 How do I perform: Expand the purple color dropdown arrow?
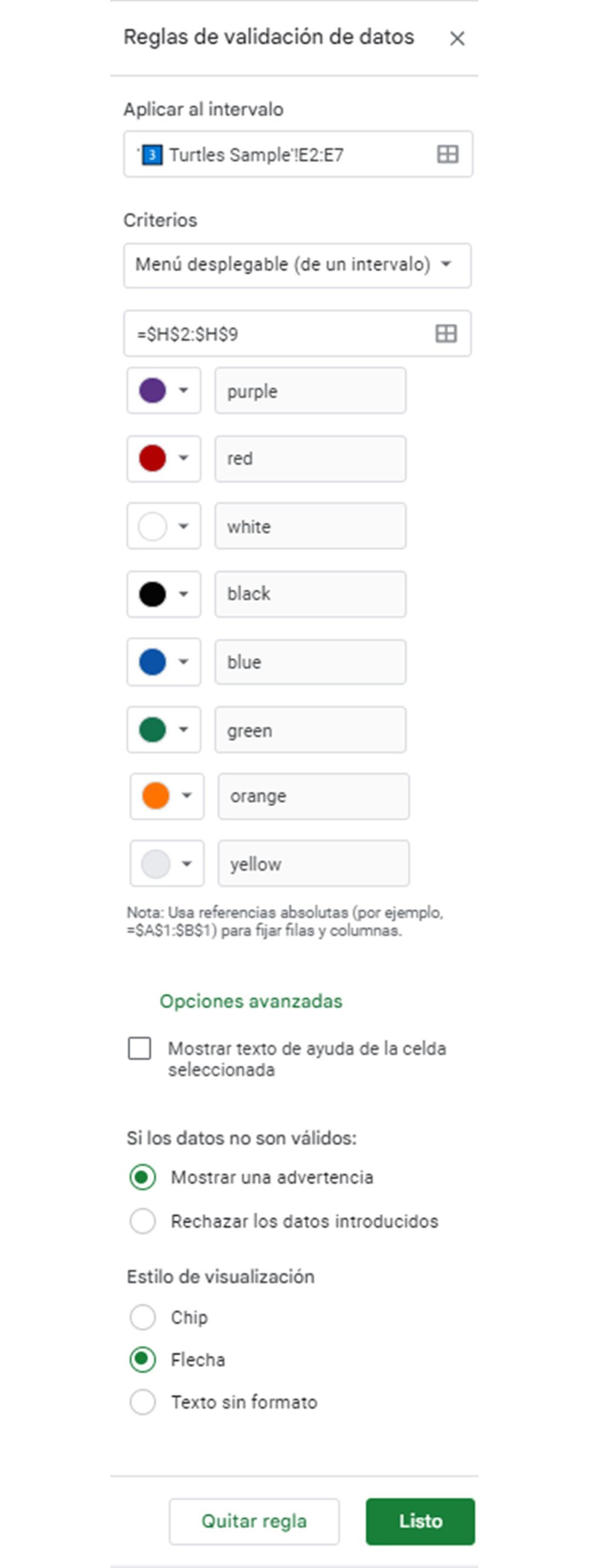click(183, 391)
